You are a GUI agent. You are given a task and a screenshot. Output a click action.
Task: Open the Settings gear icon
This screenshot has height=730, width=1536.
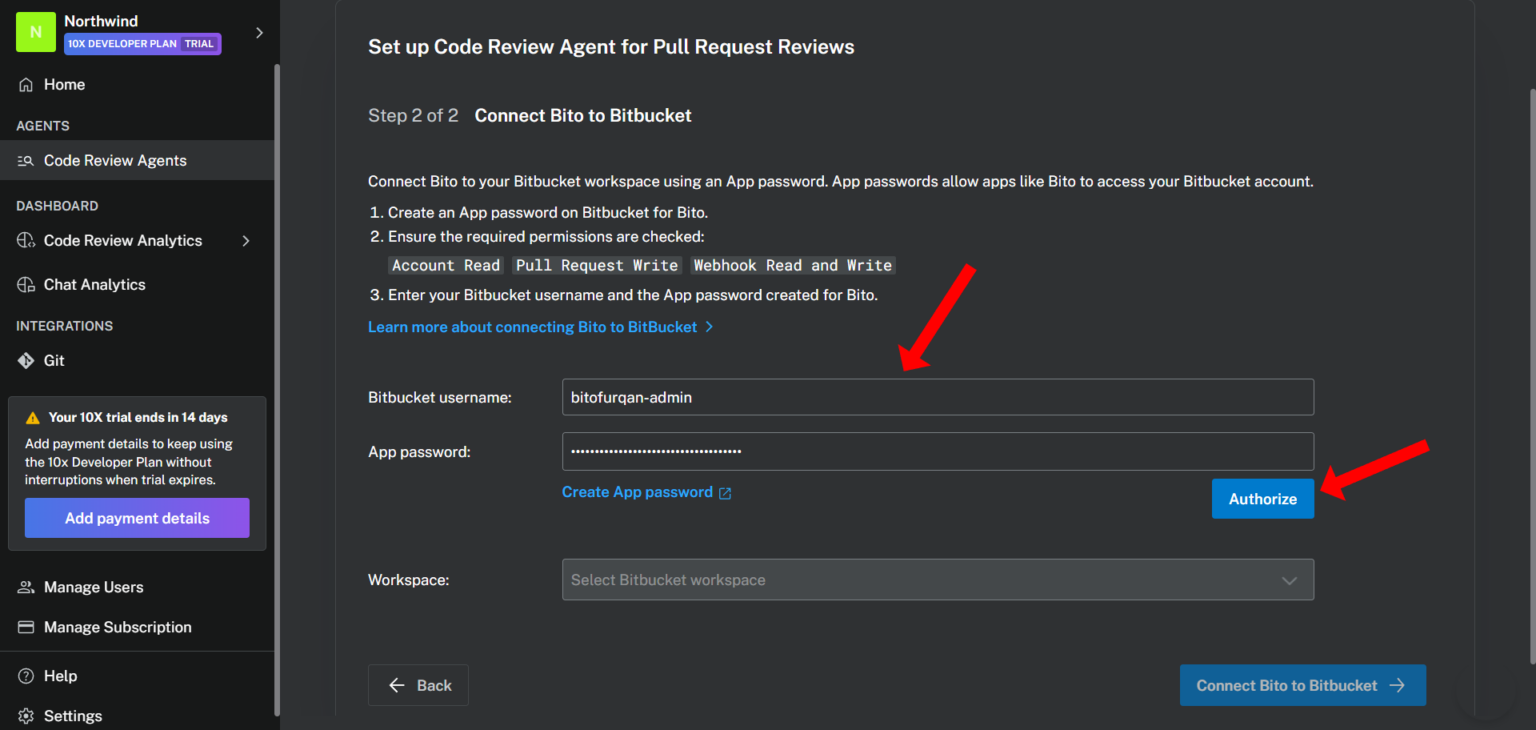(24, 715)
